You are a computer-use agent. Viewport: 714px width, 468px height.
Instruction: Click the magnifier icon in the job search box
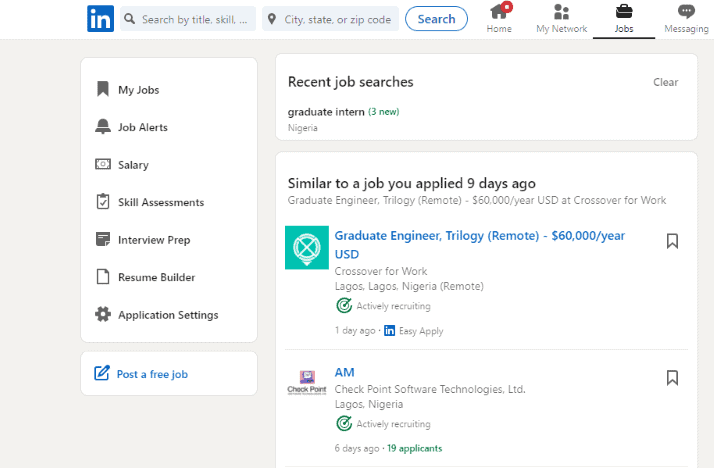coord(130,19)
